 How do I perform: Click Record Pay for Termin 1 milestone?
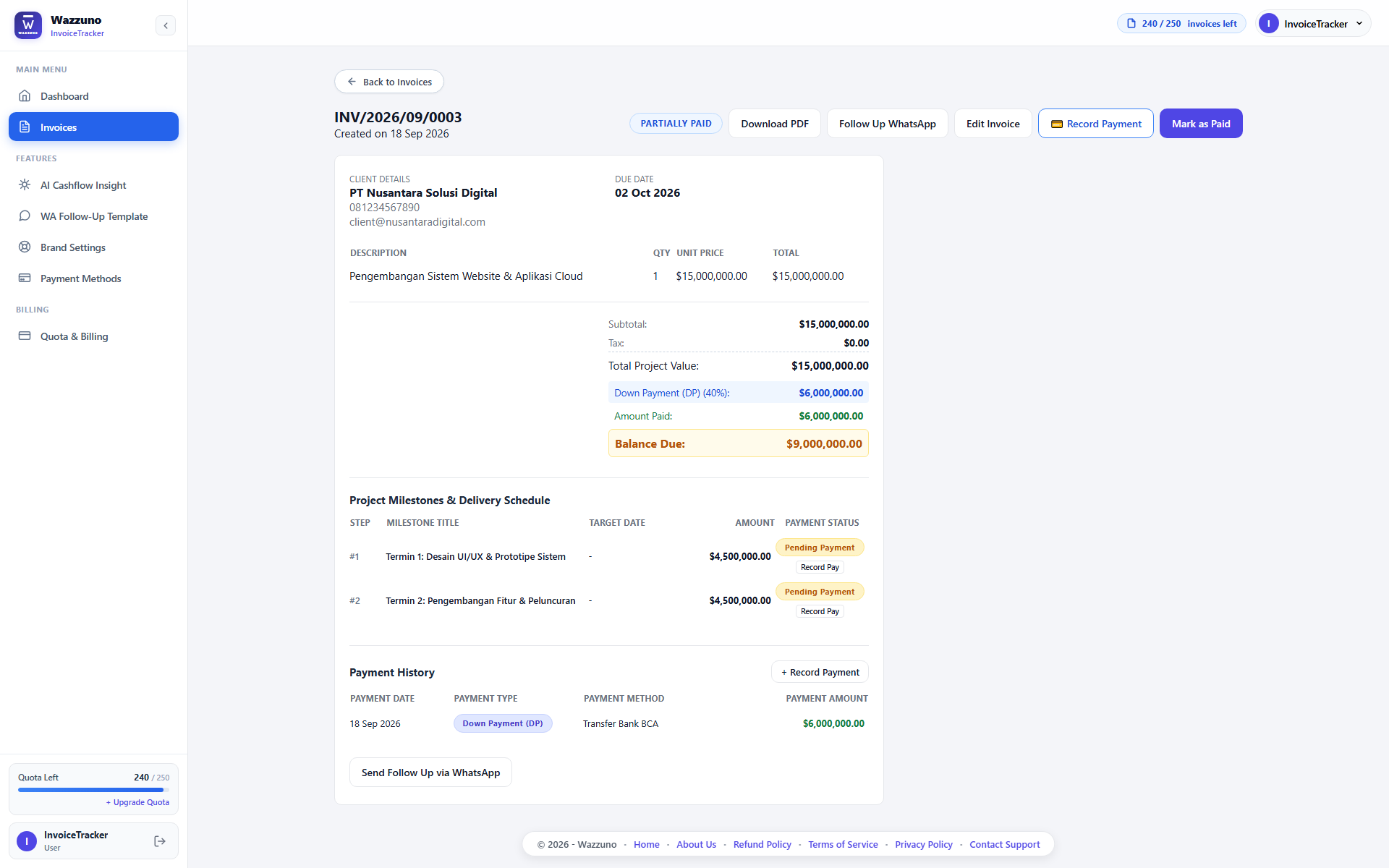click(820, 568)
